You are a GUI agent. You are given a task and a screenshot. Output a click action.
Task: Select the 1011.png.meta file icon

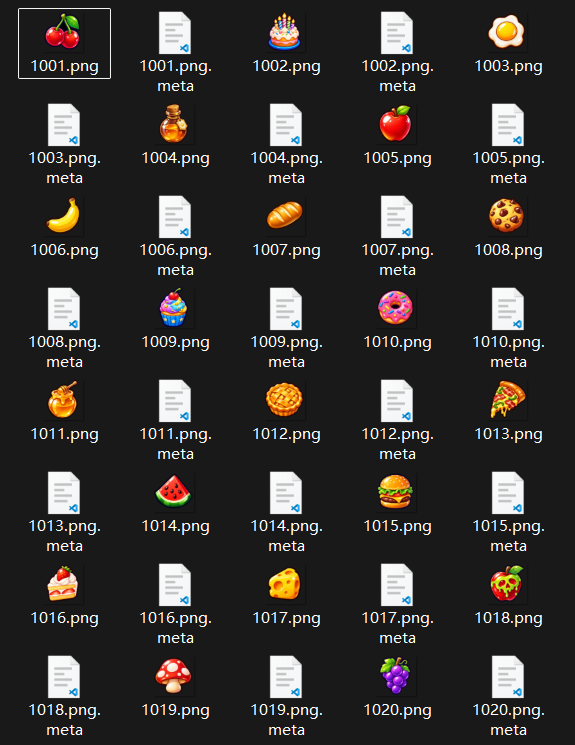(174, 401)
